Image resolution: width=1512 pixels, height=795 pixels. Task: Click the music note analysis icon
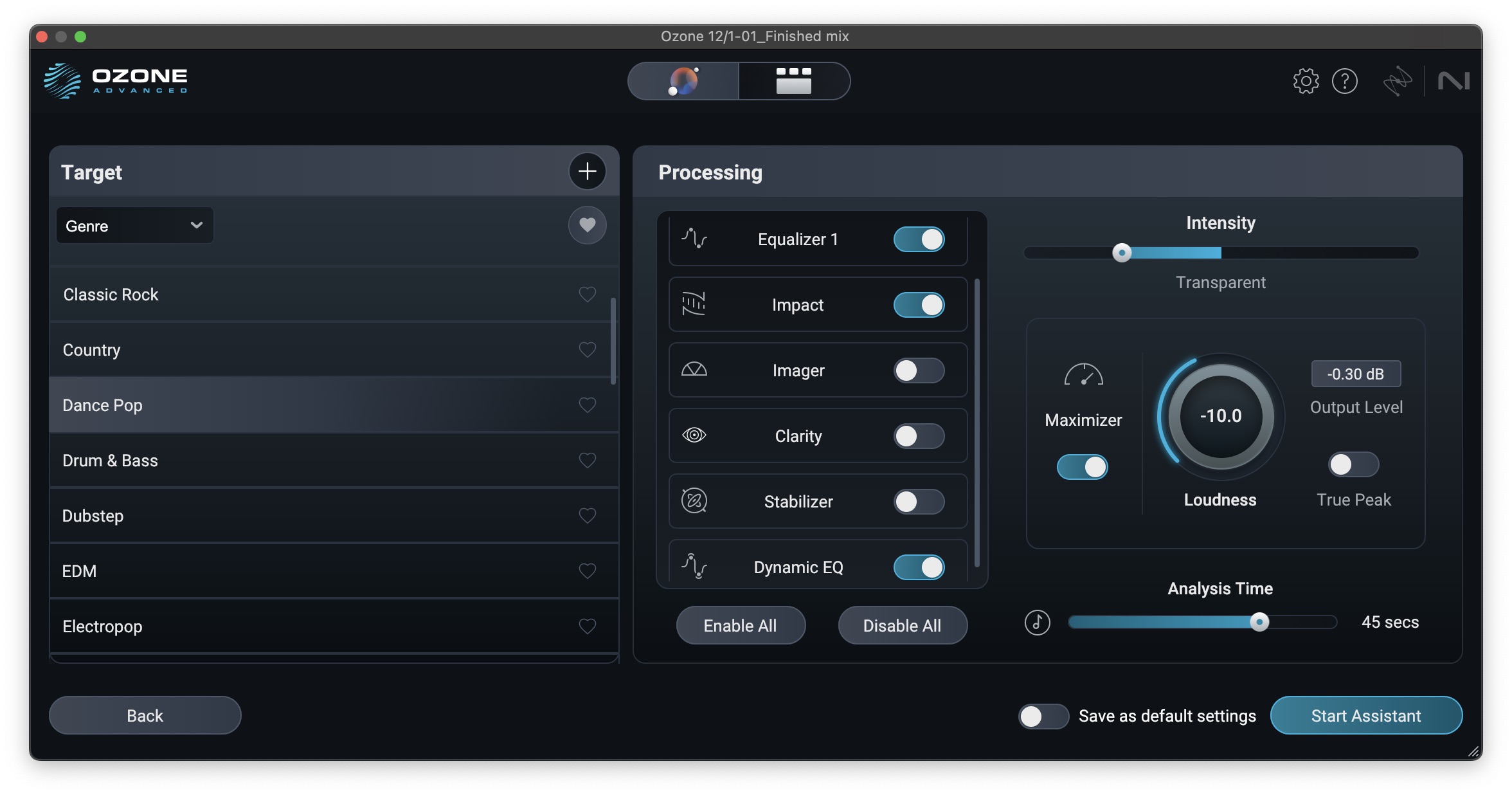click(x=1037, y=622)
